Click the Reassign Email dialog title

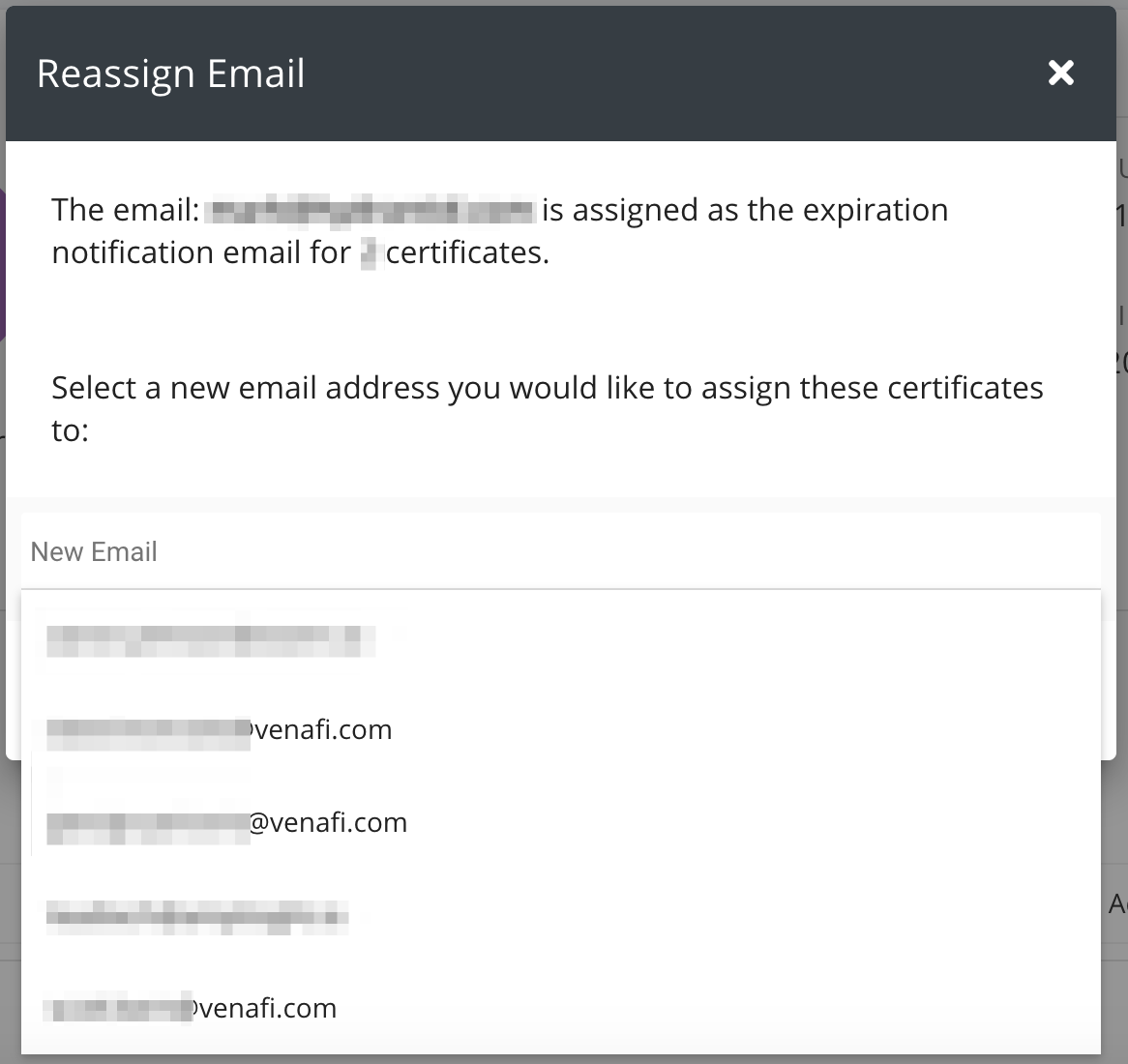(x=171, y=74)
